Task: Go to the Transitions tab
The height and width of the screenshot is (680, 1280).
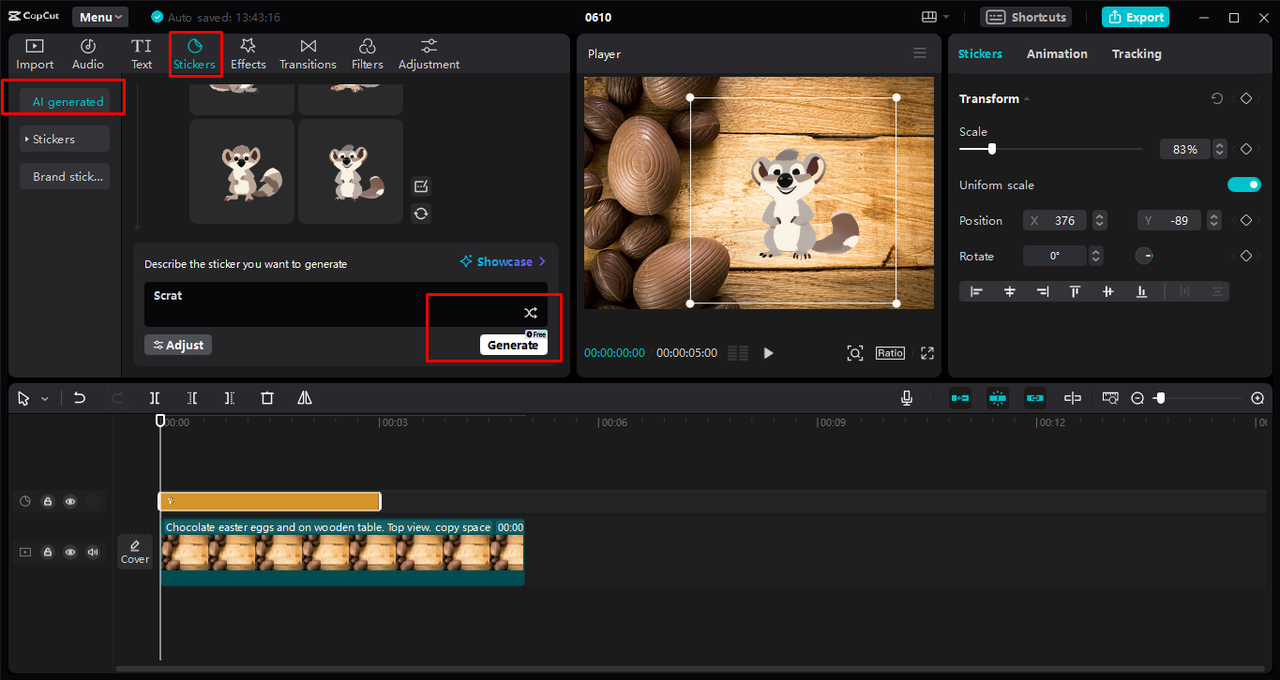Action: (308, 54)
